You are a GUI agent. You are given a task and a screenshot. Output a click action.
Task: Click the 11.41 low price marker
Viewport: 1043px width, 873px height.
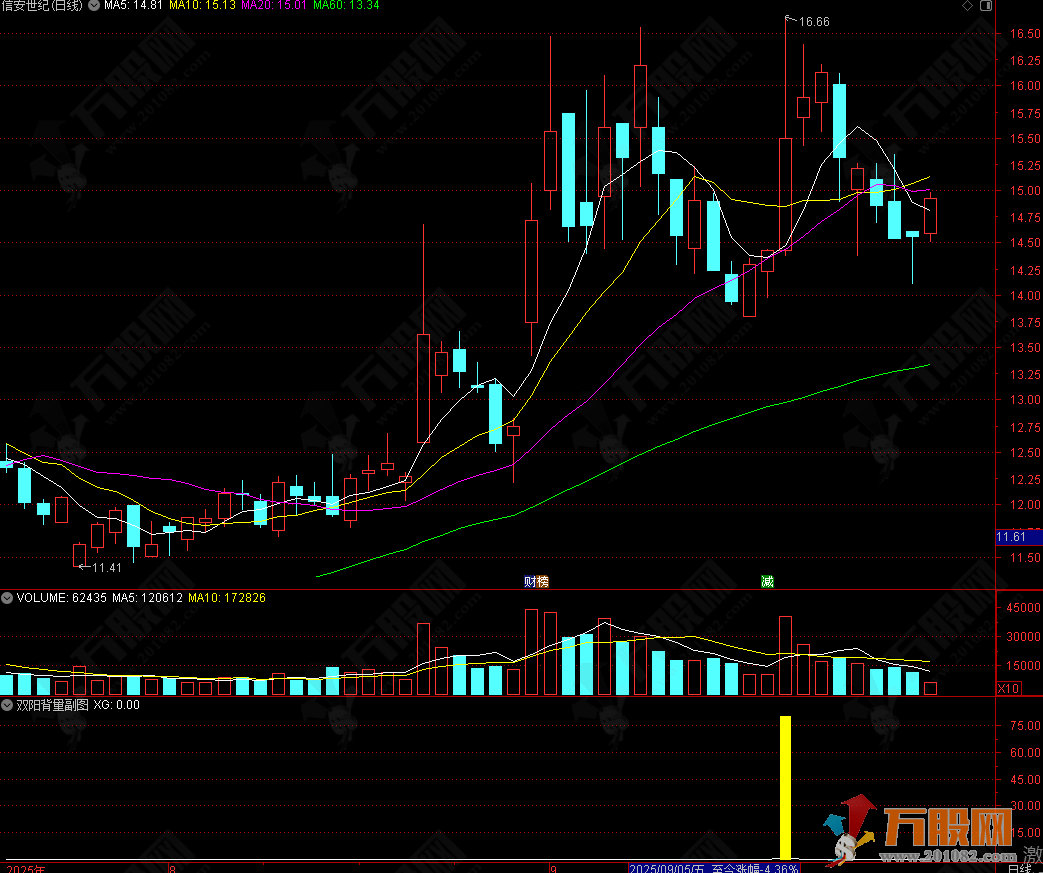pyautogui.click(x=104, y=568)
